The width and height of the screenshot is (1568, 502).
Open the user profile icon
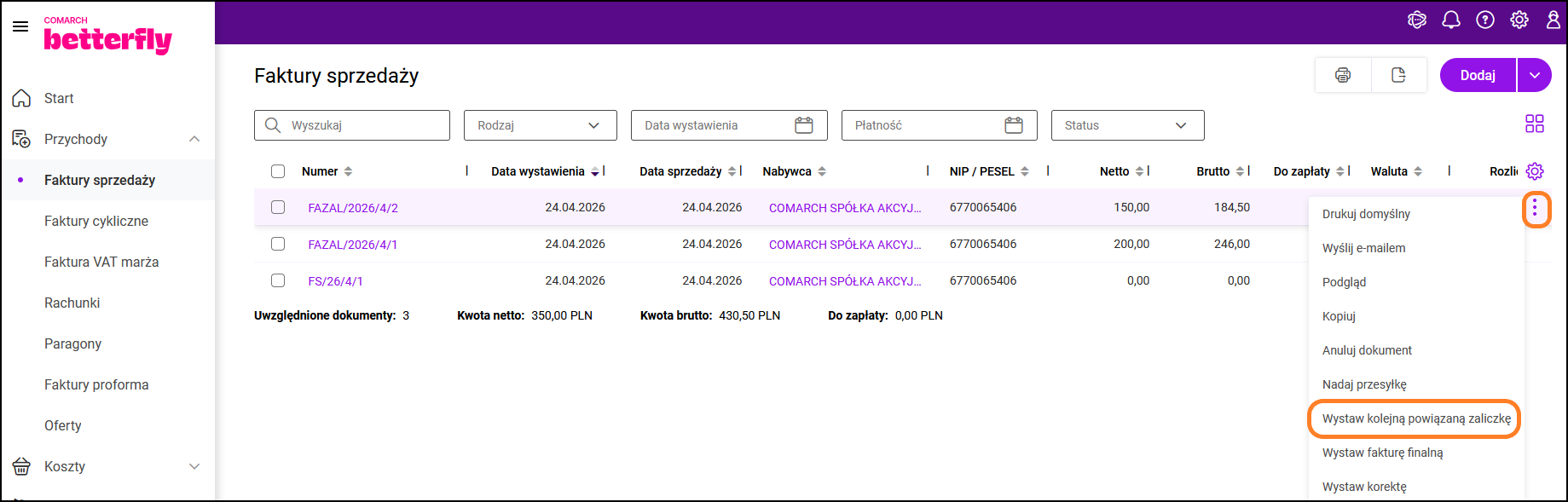(1553, 20)
